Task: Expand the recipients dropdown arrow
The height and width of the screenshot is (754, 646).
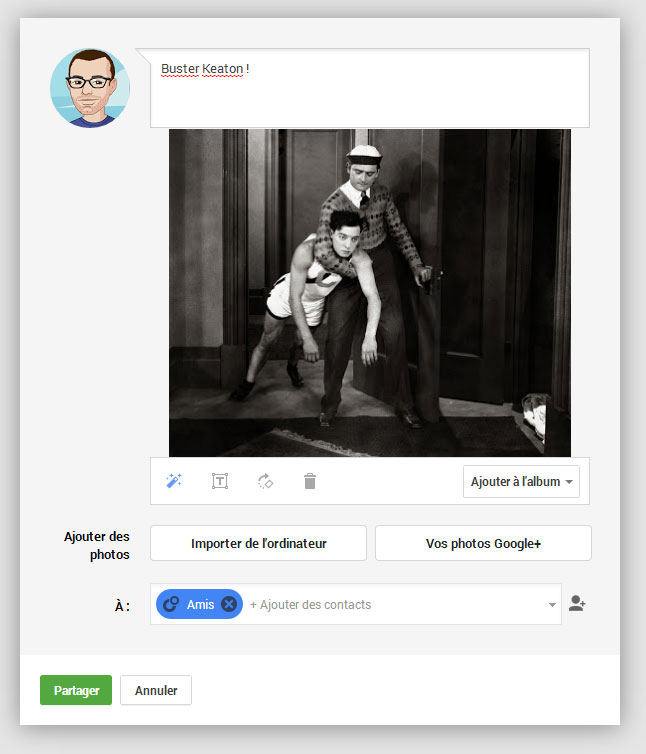Action: tap(552, 604)
